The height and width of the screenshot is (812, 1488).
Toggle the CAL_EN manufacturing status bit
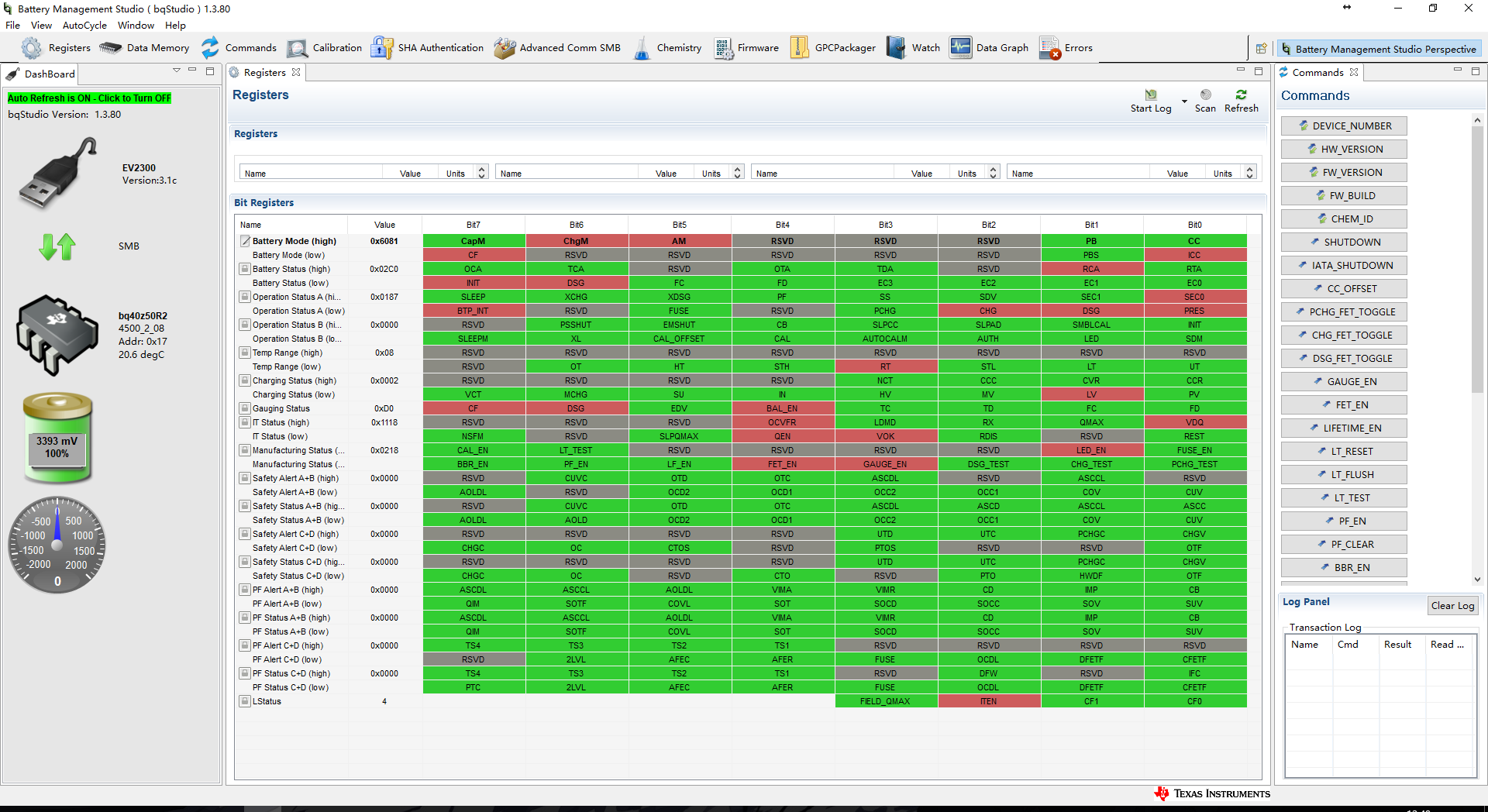pyautogui.click(x=474, y=450)
